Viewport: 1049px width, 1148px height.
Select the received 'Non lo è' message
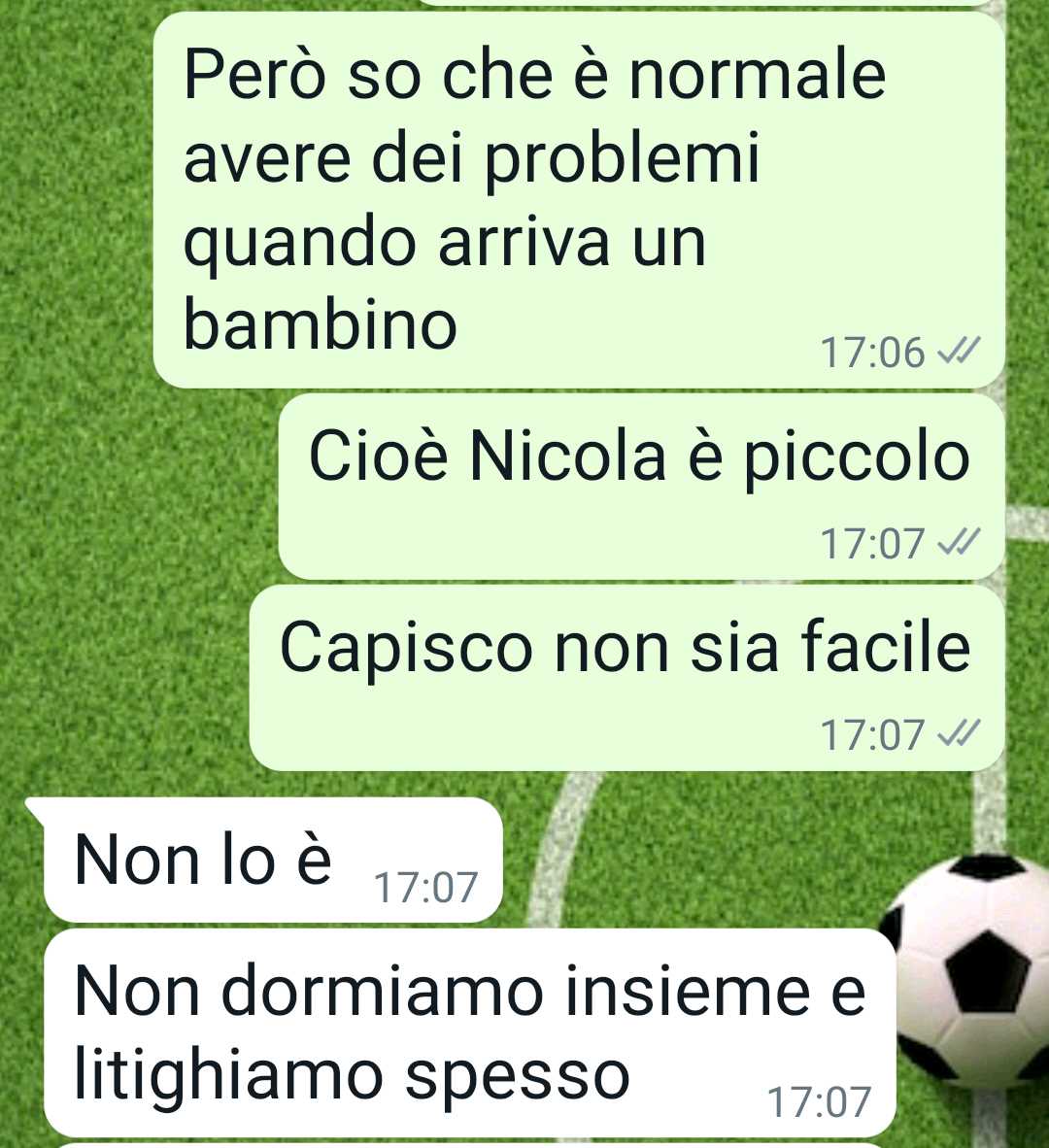tap(272, 861)
